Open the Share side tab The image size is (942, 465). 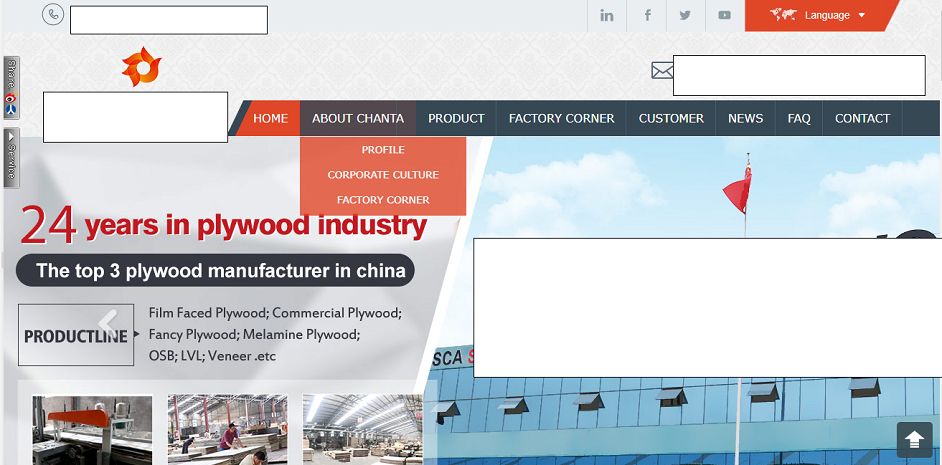coord(11,88)
